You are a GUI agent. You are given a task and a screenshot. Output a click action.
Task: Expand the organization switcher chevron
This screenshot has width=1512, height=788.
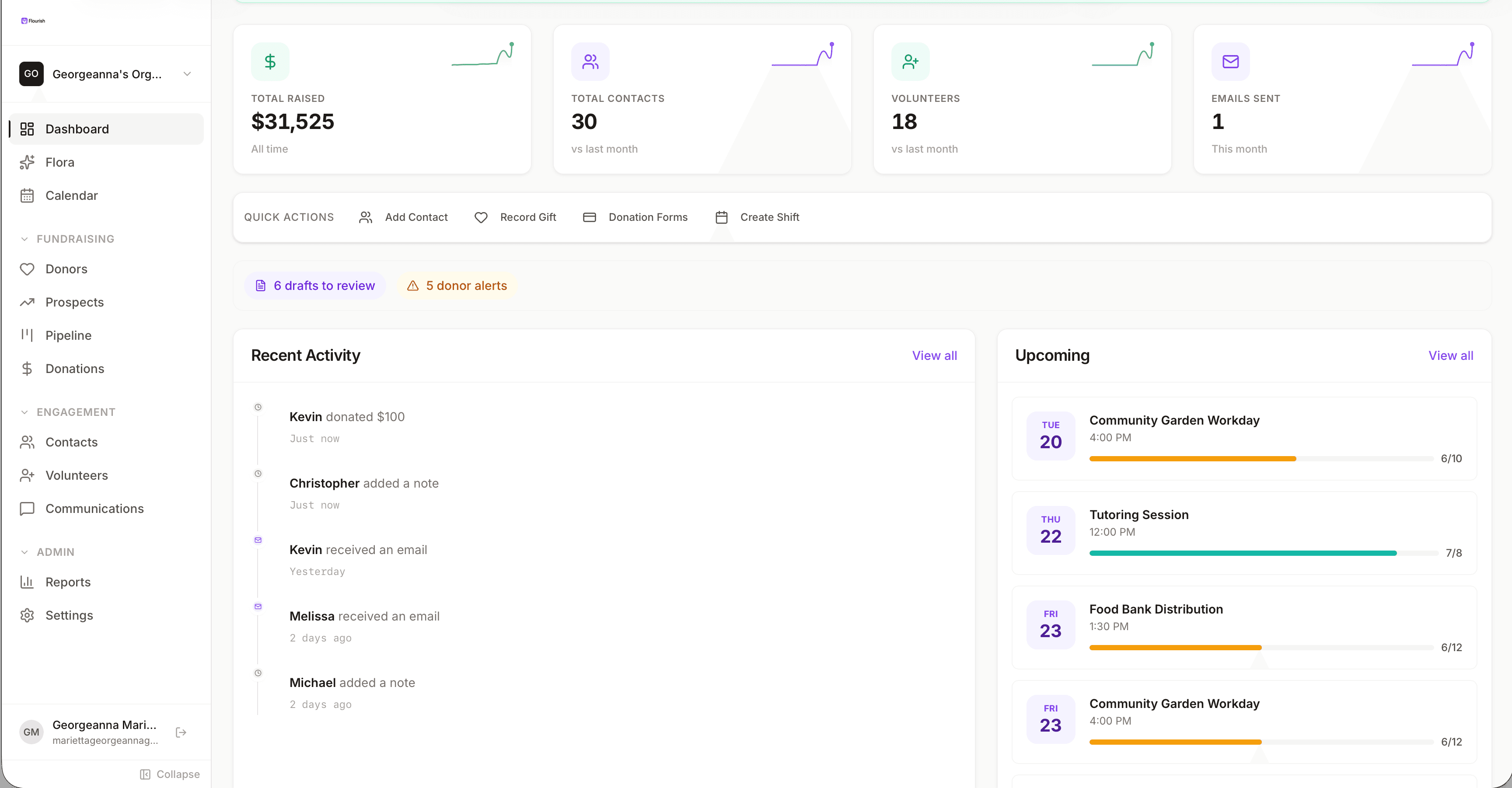[x=187, y=74]
